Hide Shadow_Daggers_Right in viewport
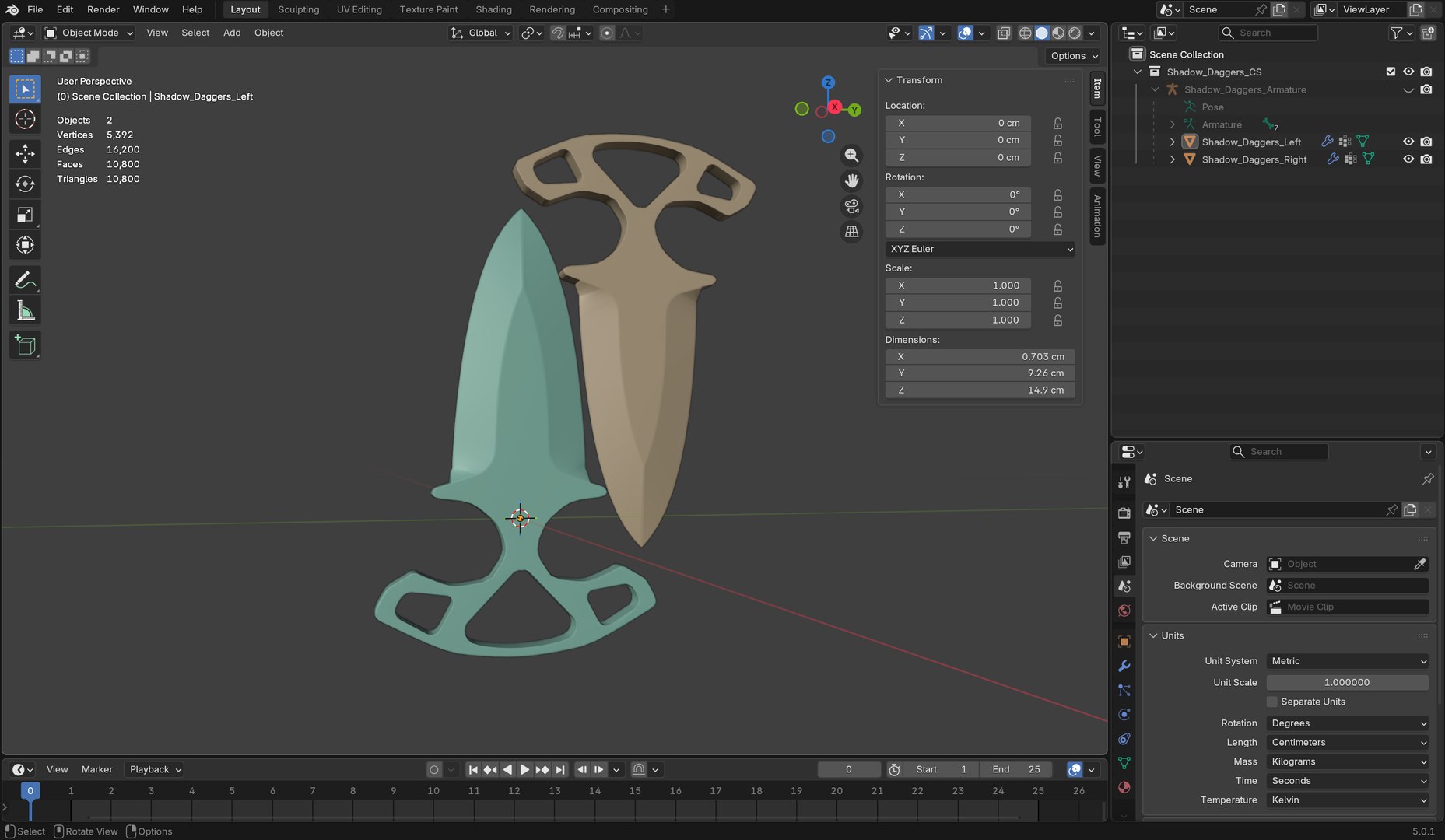Viewport: 1445px width, 840px height. tap(1408, 159)
